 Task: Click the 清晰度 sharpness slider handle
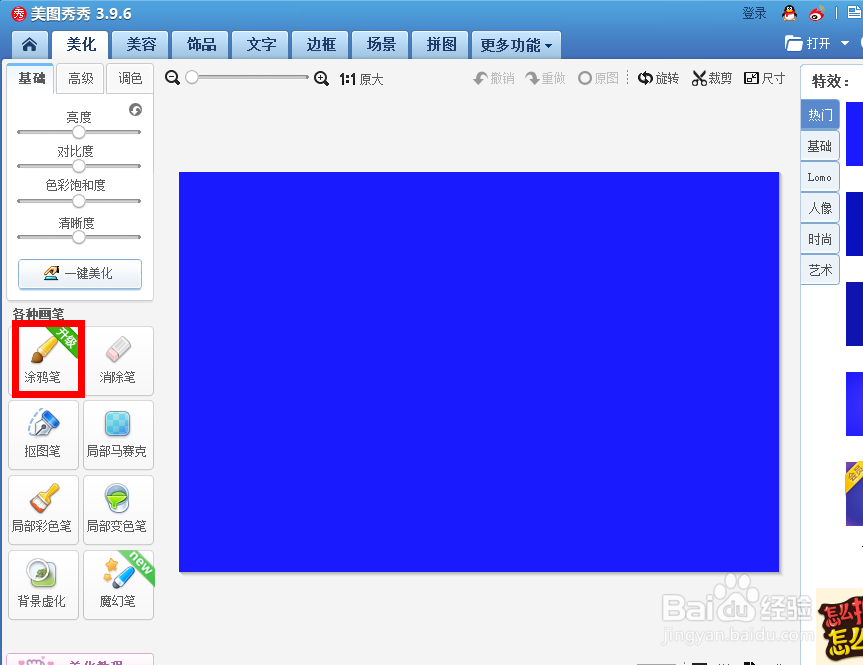click(79, 237)
